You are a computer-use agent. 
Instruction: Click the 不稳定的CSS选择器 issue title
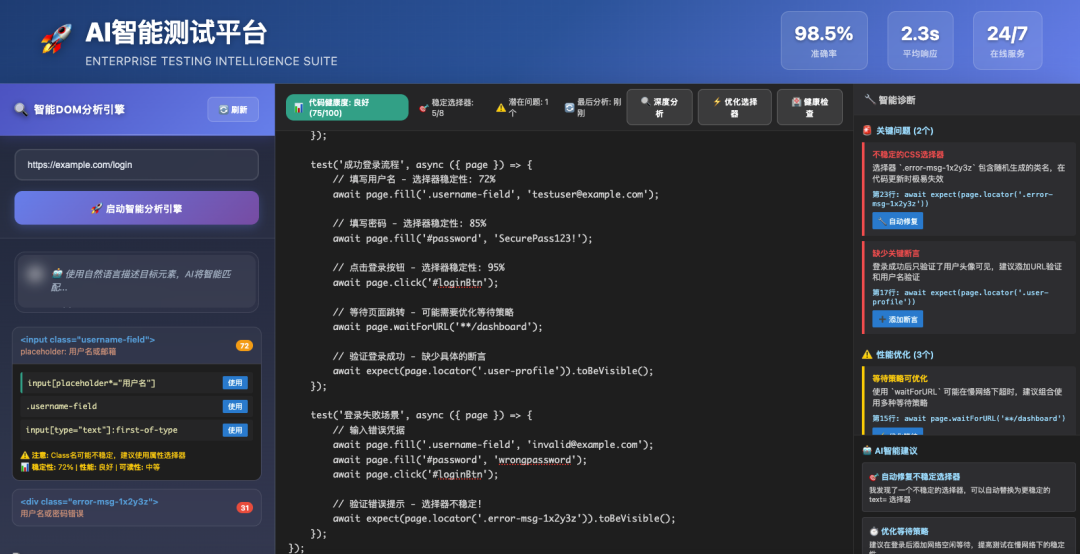tap(908, 154)
